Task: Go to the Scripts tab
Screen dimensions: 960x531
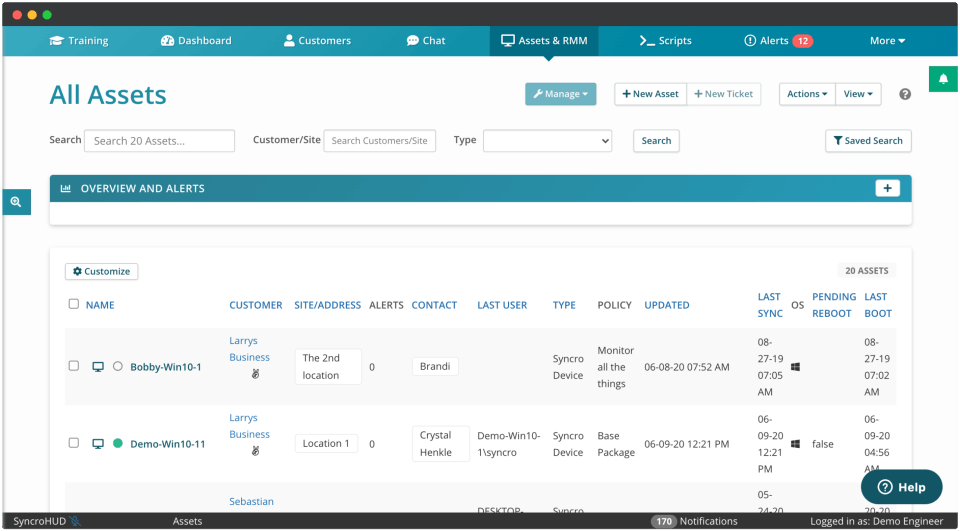Action: tap(666, 41)
